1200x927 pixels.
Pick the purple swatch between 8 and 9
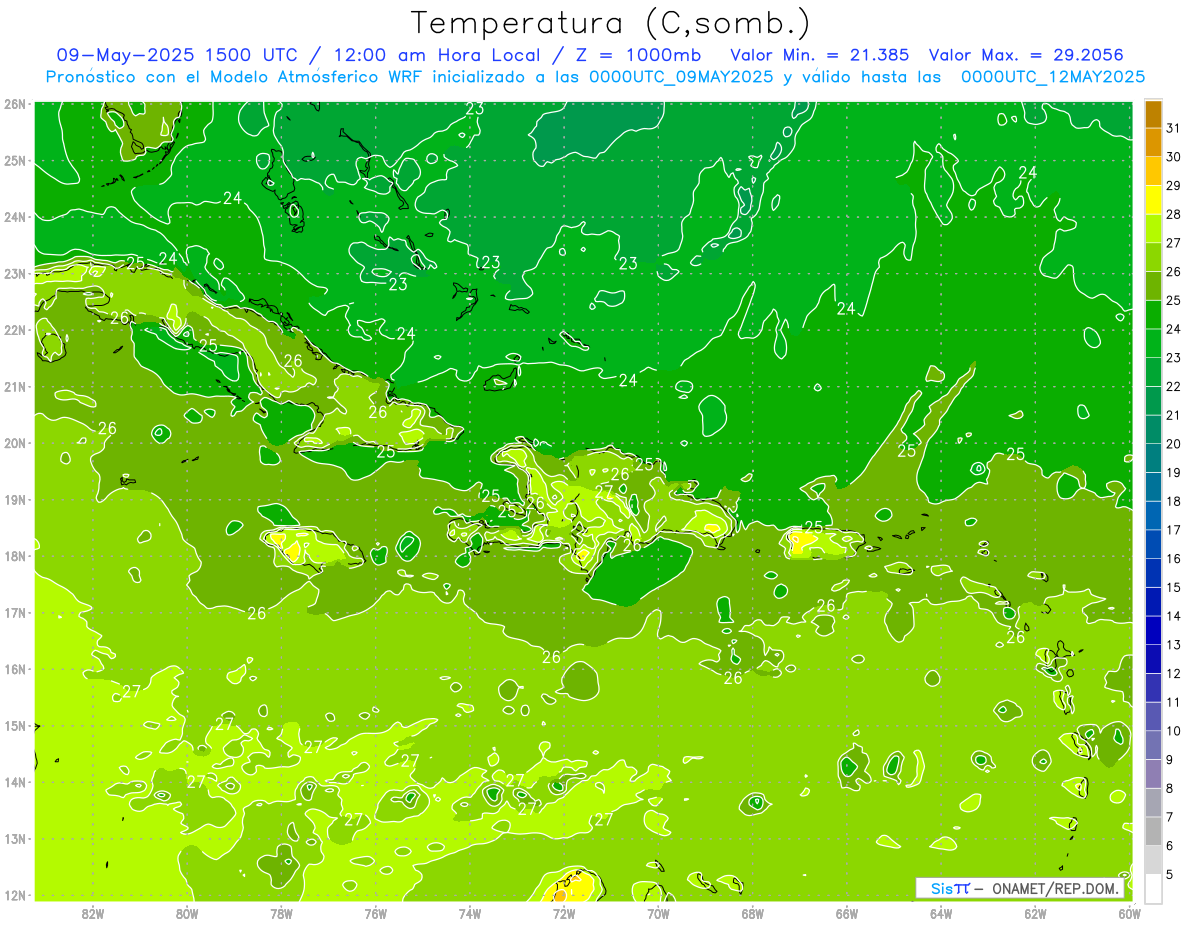1153,774
